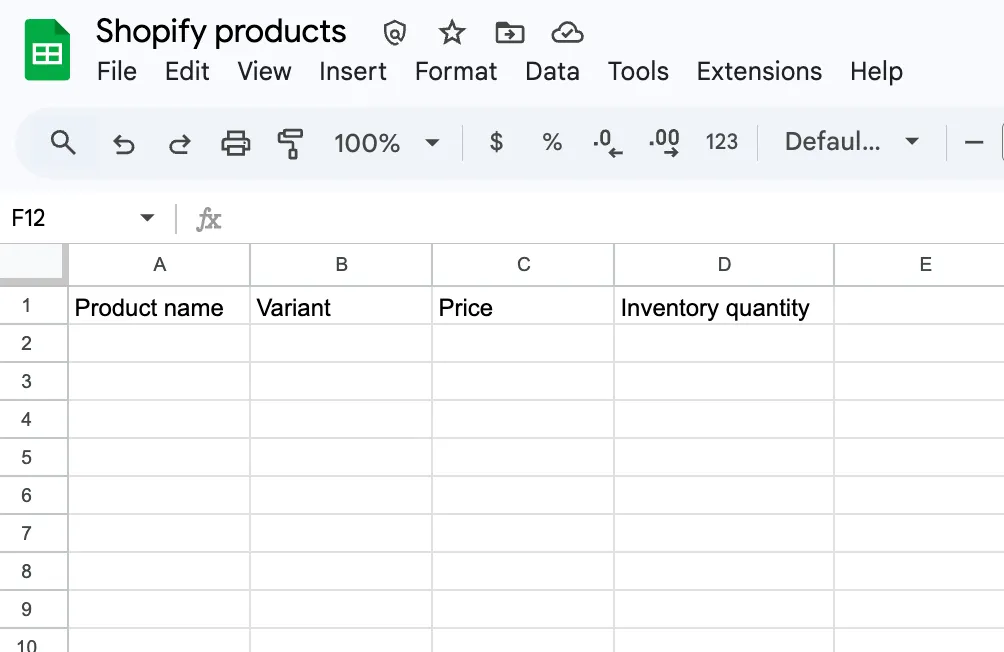The width and height of the screenshot is (1004, 652).
Task: Select all cells with corner button
Action: 33,264
